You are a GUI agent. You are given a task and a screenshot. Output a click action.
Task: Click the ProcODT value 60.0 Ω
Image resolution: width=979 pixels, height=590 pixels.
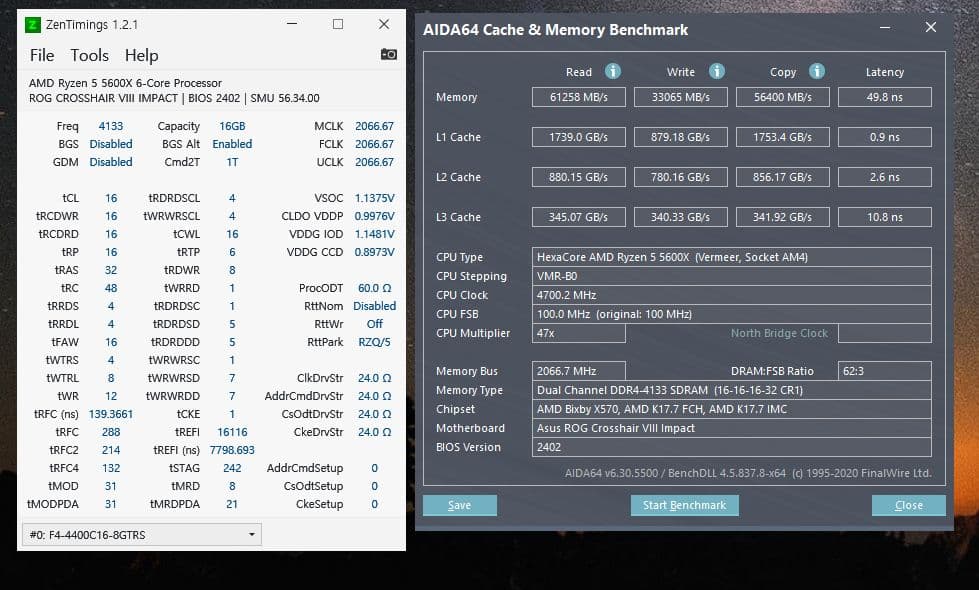point(375,288)
